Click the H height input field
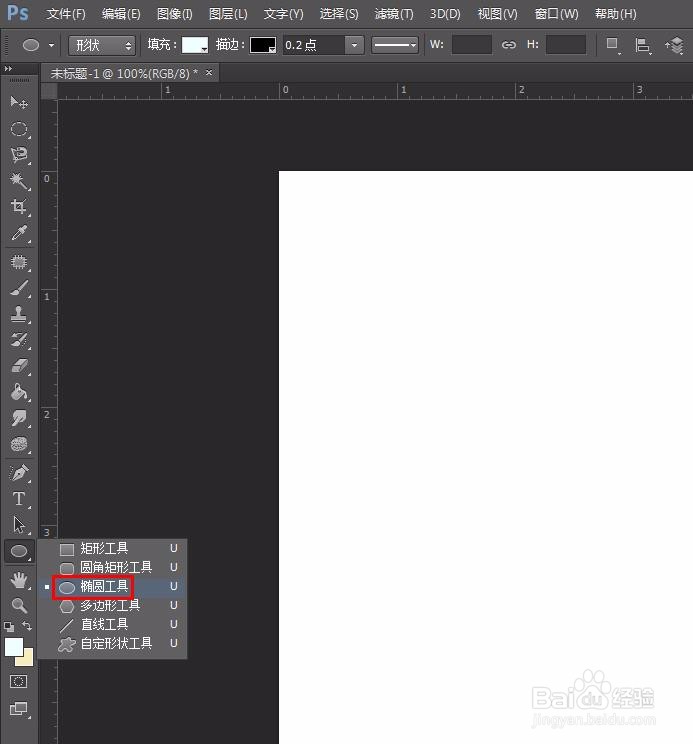This screenshot has height=744, width=693. click(x=566, y=45)
